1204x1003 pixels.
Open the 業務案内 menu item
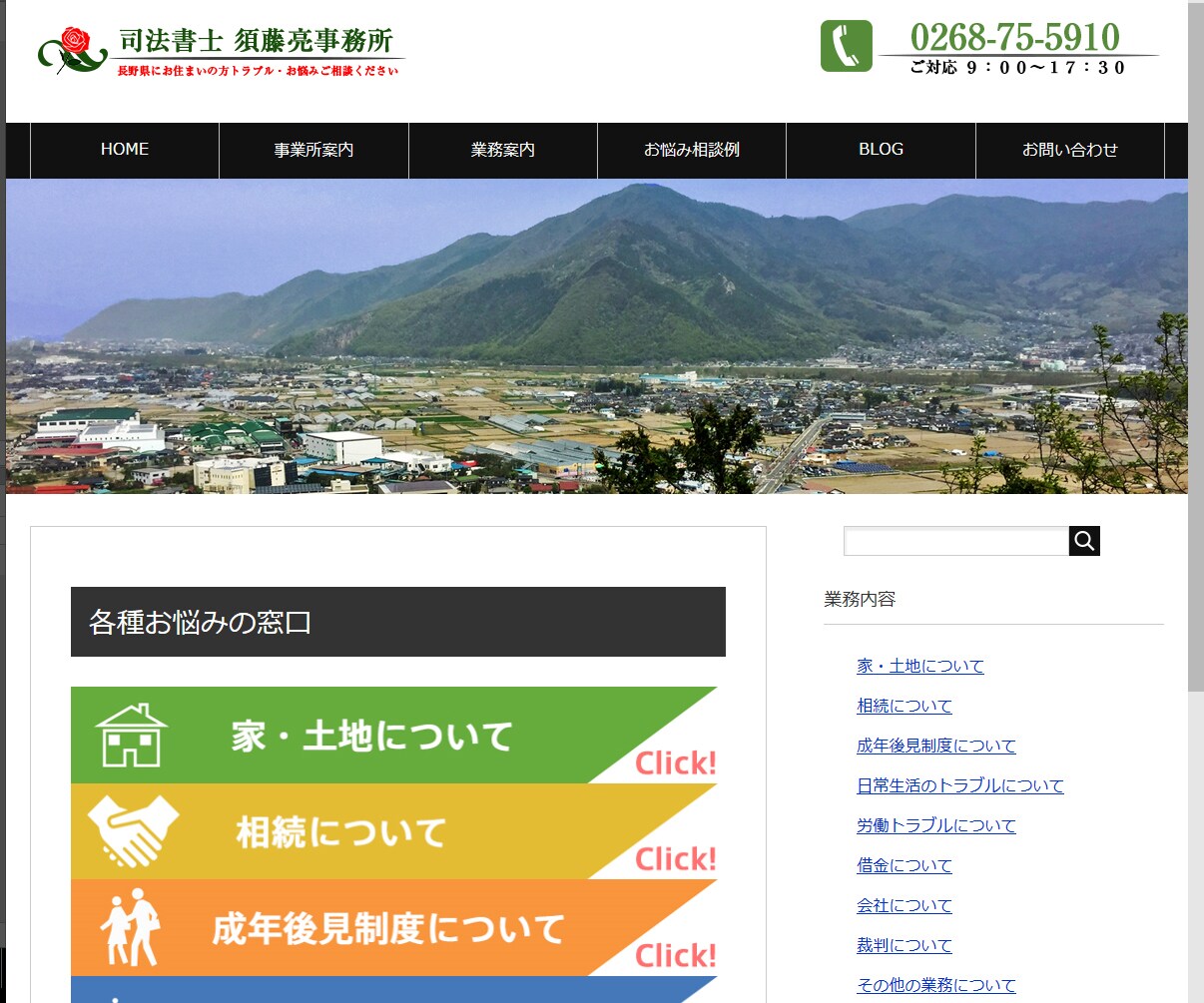point(503,150)
